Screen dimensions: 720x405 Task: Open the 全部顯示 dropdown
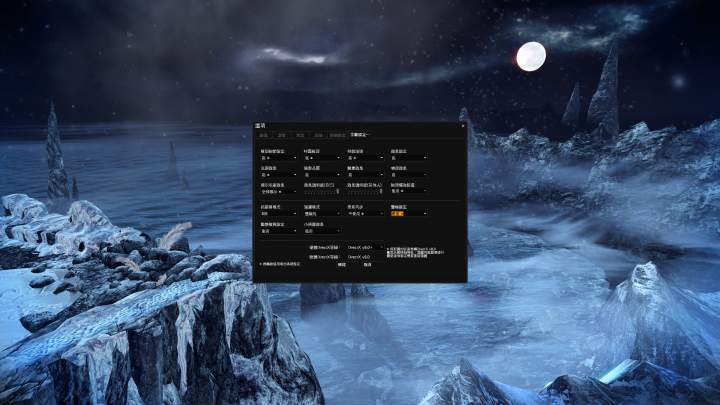(279, 191)
